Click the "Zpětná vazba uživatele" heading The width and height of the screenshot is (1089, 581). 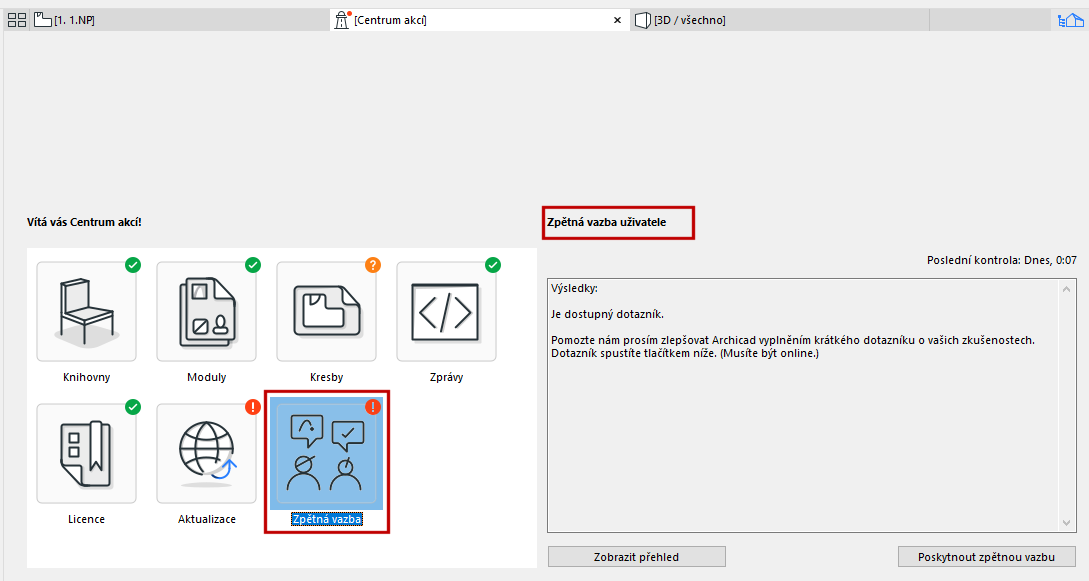click(x=606, y=222)
